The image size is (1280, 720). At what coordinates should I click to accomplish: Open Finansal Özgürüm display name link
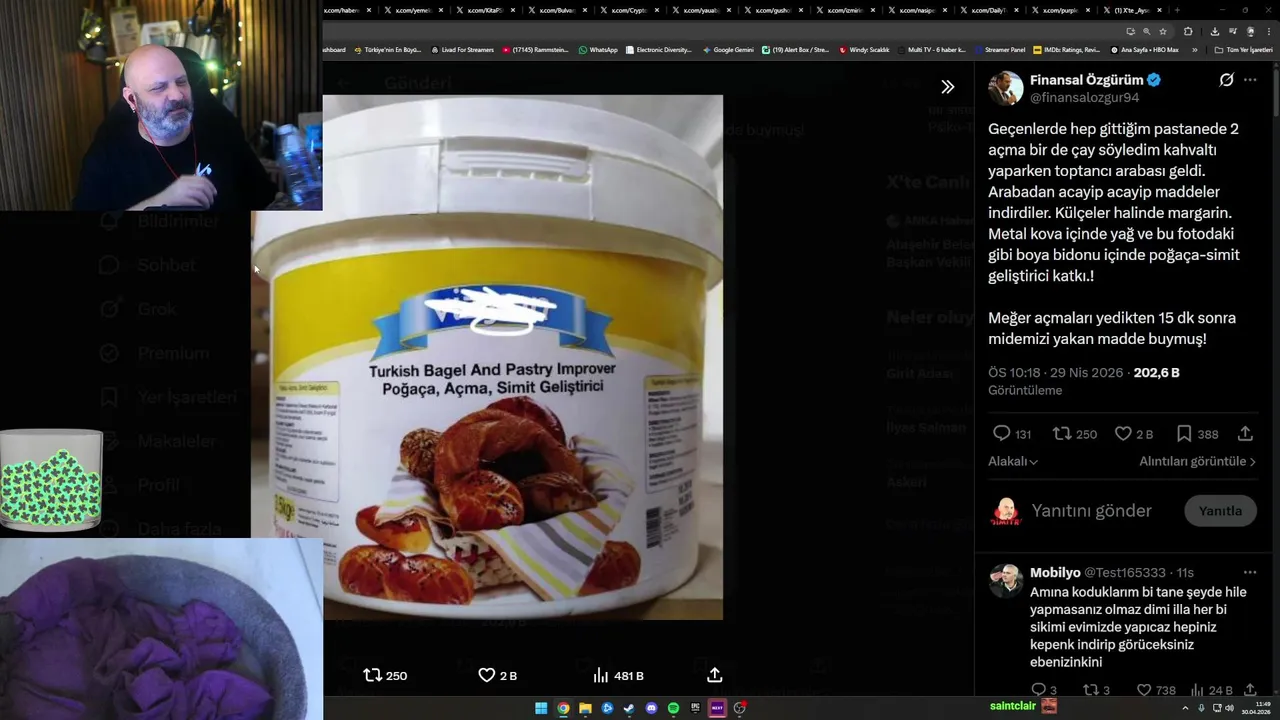click(x=1086, y=80)
